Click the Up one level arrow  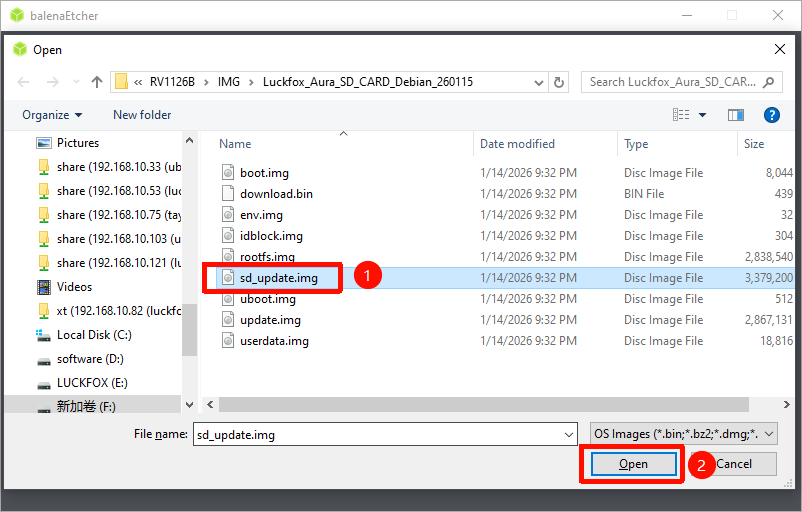(x=97, y=82)
